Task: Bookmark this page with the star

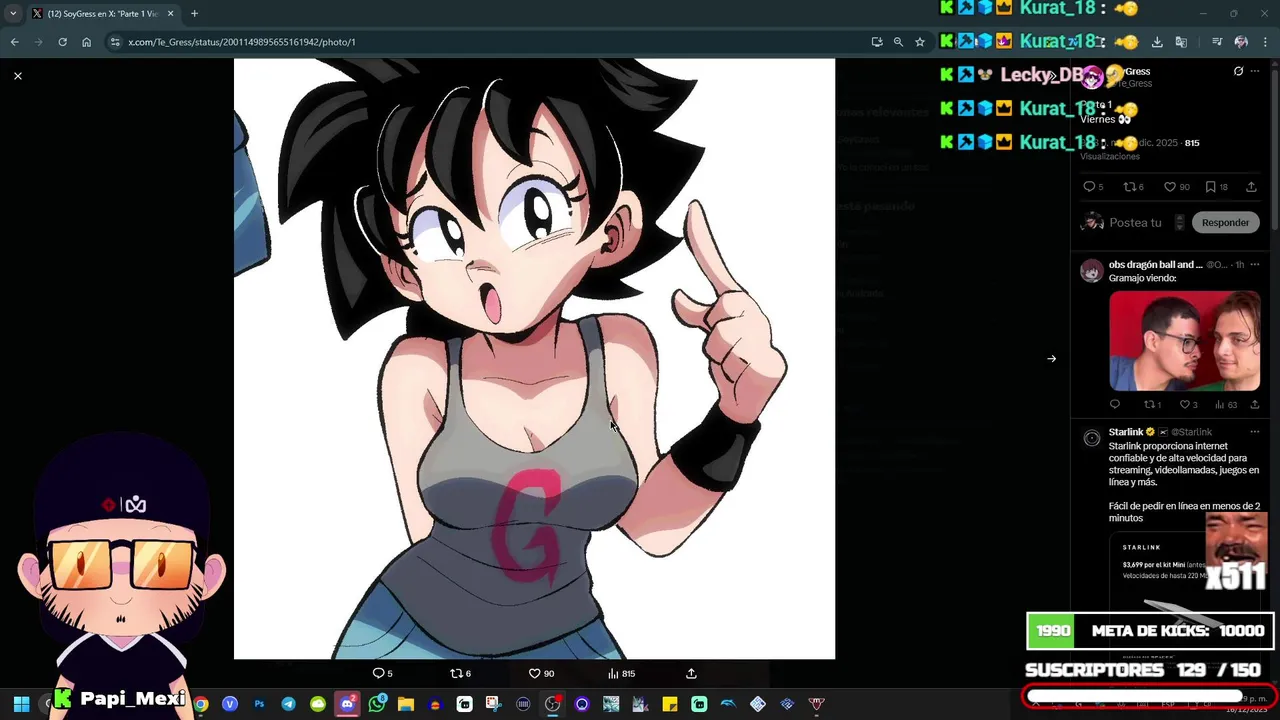Action: [920, 42]
